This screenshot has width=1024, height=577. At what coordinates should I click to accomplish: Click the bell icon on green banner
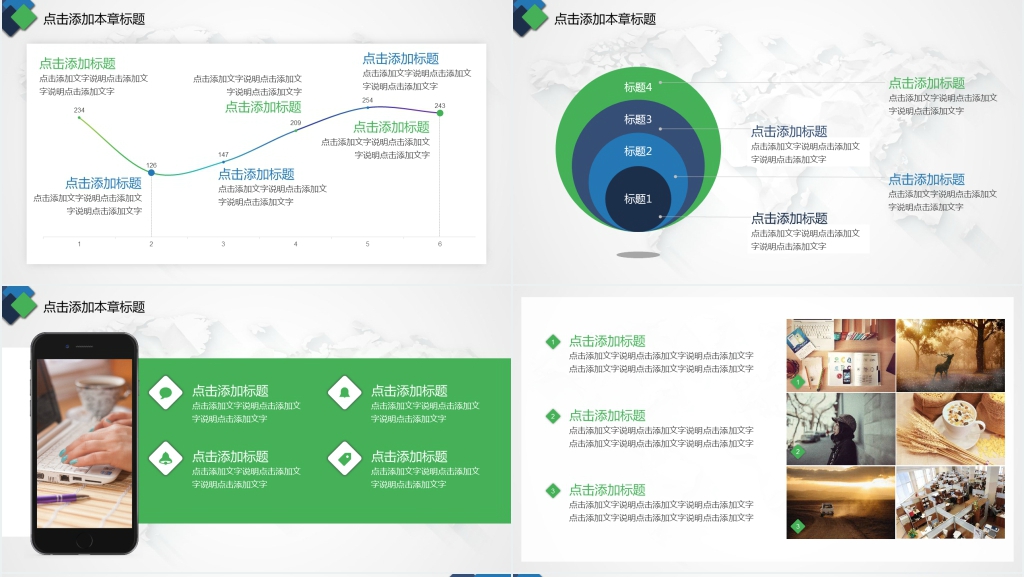coord(345,392)
